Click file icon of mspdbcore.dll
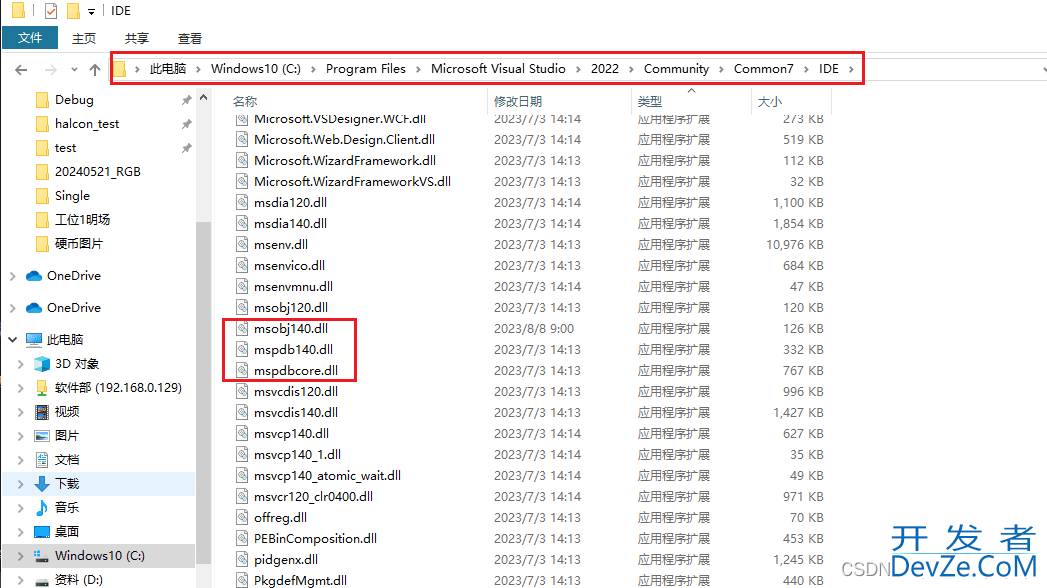The image size is (1047, 588). 242,370
